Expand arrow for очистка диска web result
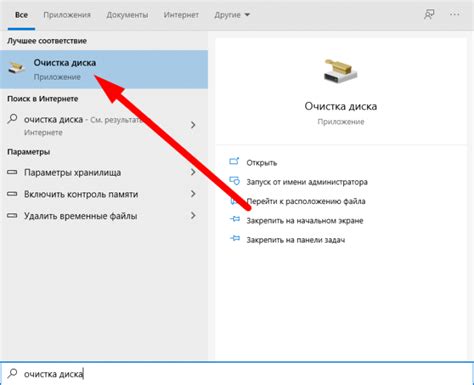The width and height of the screenshot is (474, 385). tap(193, 125)
